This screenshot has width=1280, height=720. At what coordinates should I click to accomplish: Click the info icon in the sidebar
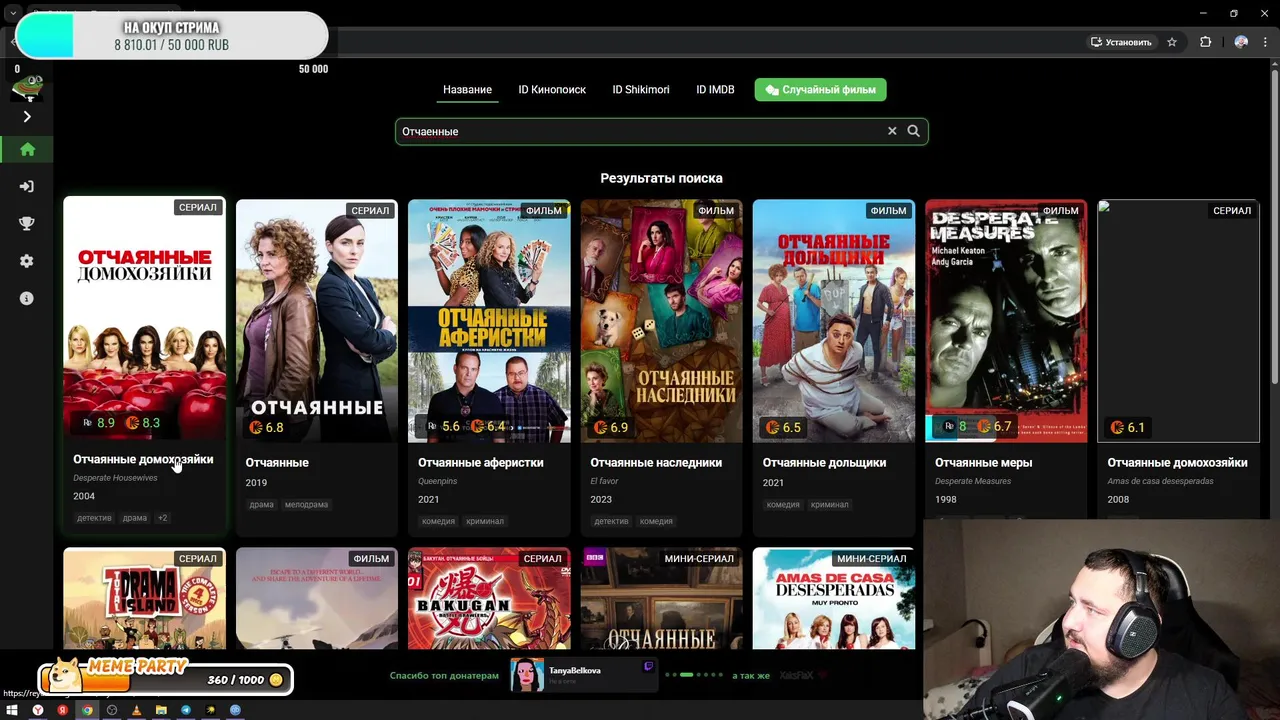click(x=27, y=298)
